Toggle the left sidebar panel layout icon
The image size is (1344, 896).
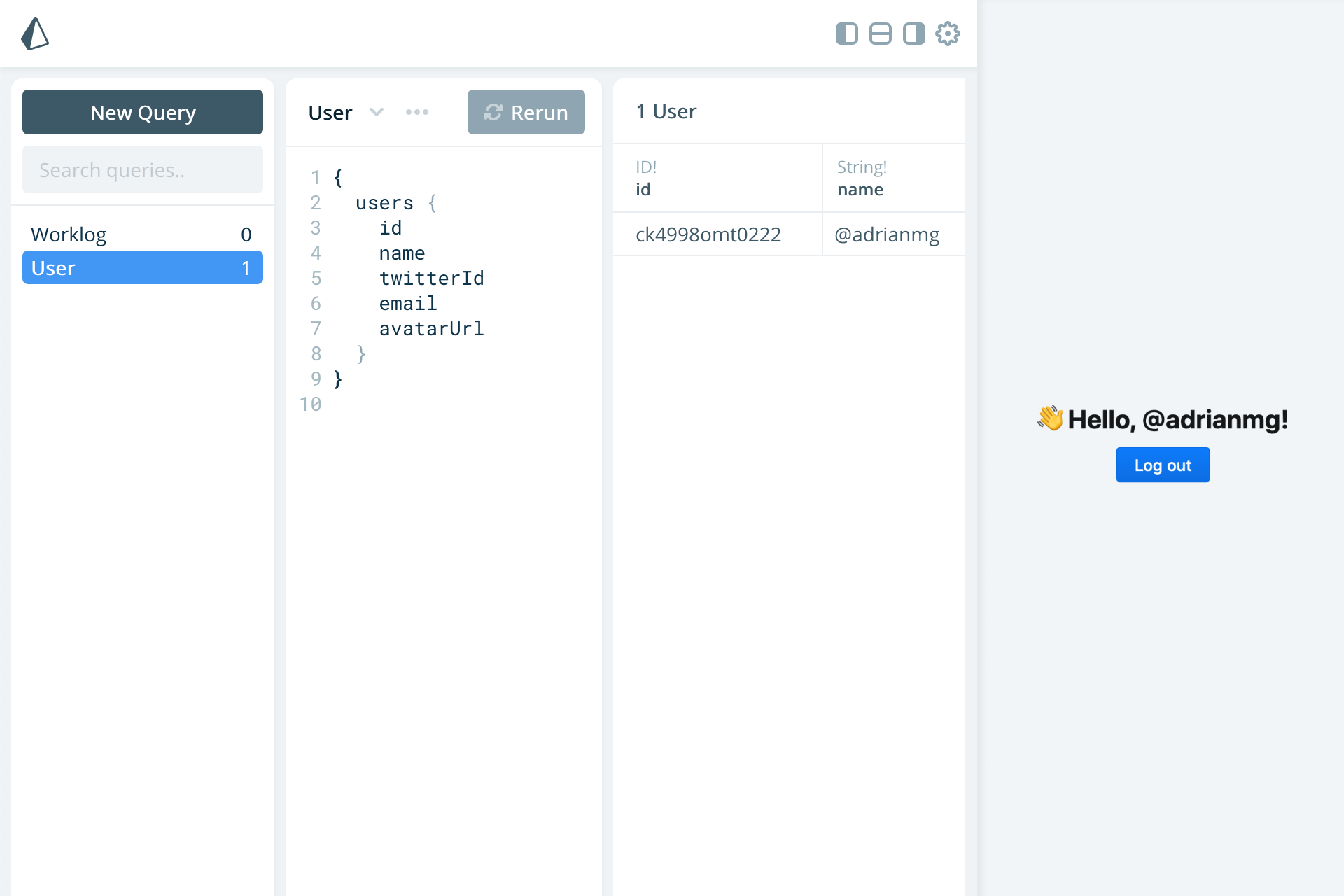coord(846,34)
